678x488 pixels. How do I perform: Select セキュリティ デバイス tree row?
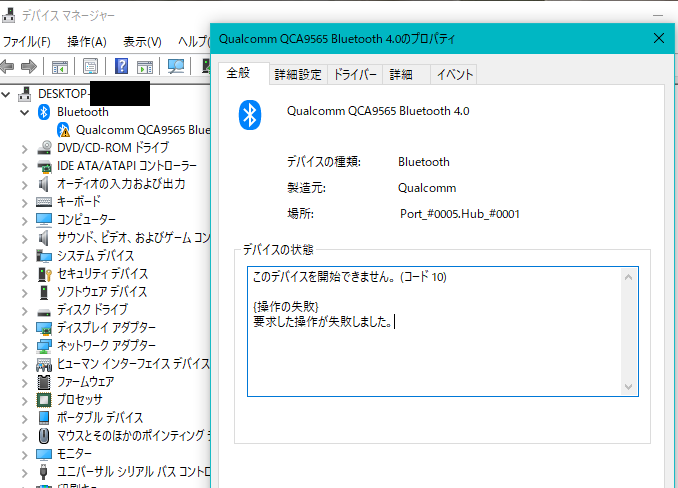pyautogui.click(x=102, y=274)
